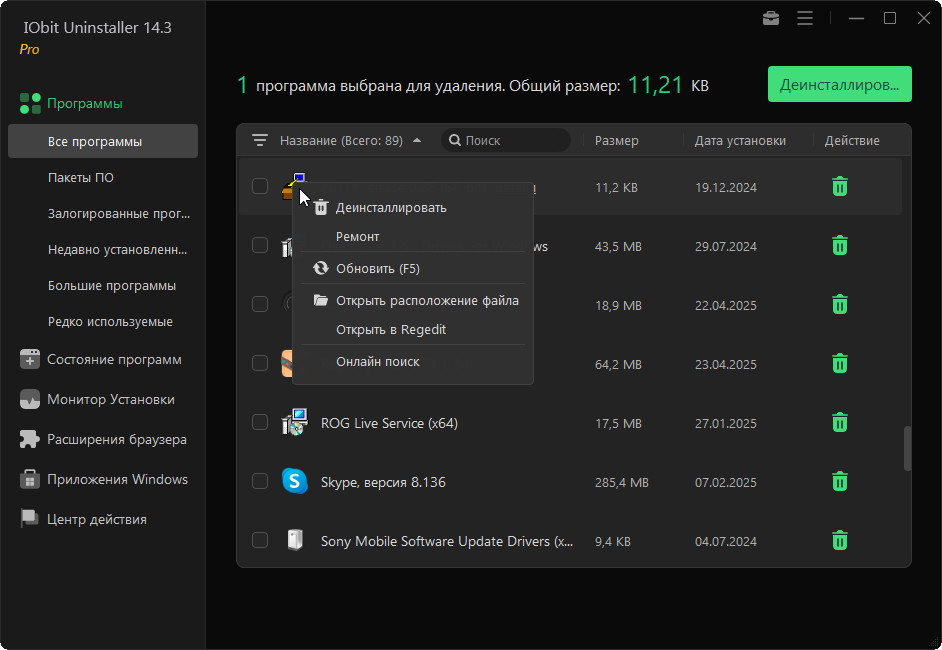Click the Состояние программ icon

29,359
